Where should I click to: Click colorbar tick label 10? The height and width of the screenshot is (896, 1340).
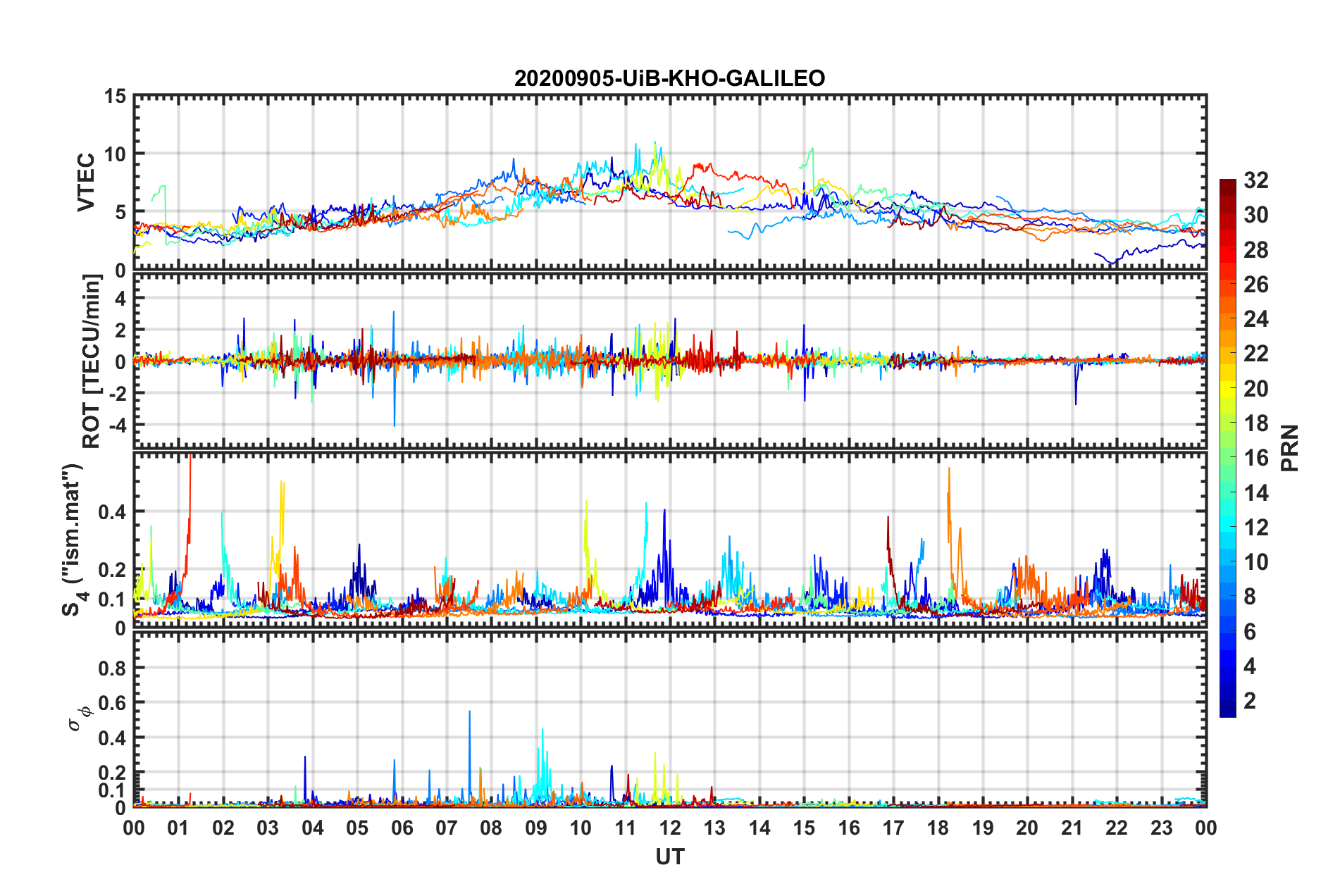tap(1255, 562)
